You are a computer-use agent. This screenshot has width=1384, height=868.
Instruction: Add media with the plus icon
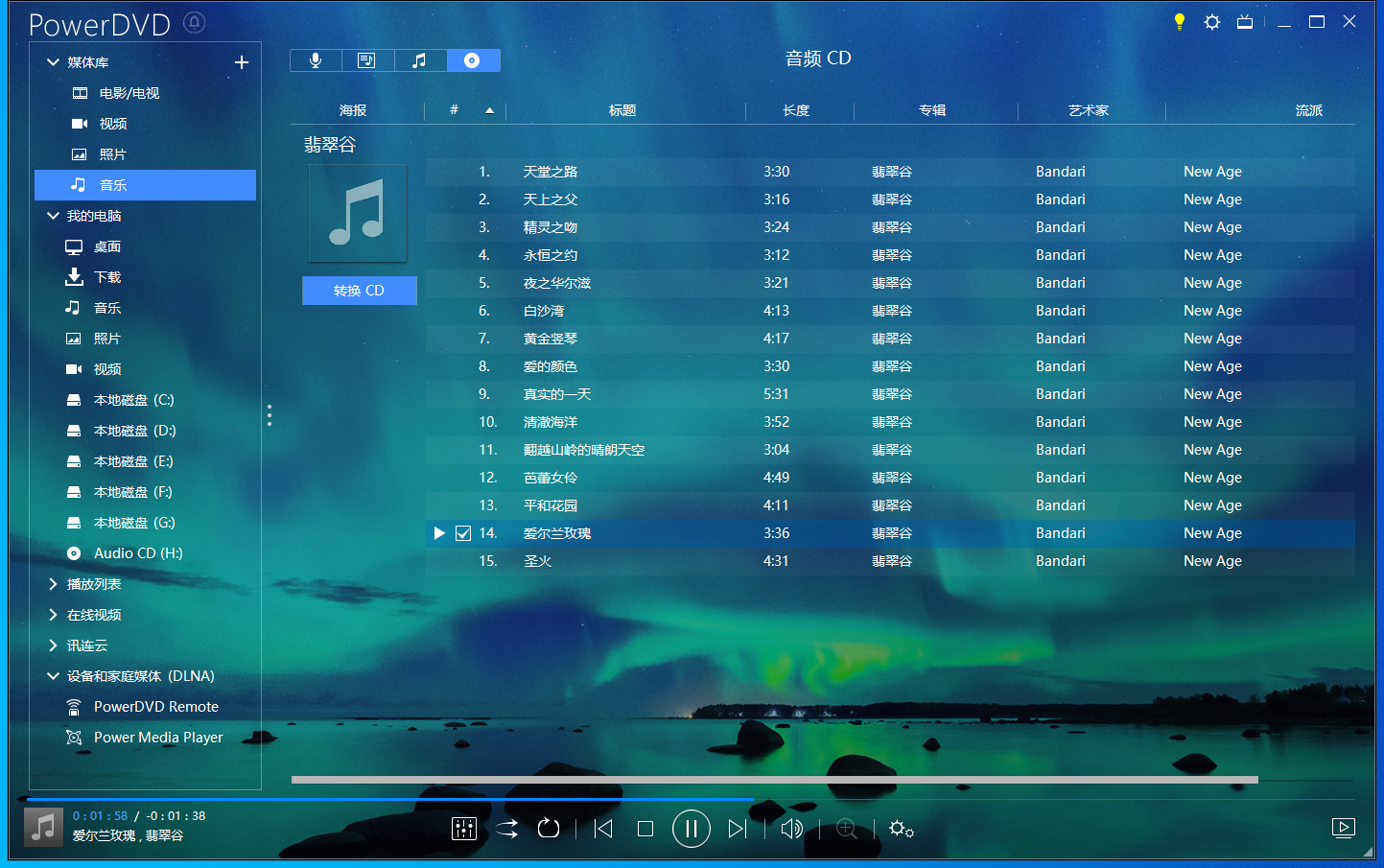242,62
